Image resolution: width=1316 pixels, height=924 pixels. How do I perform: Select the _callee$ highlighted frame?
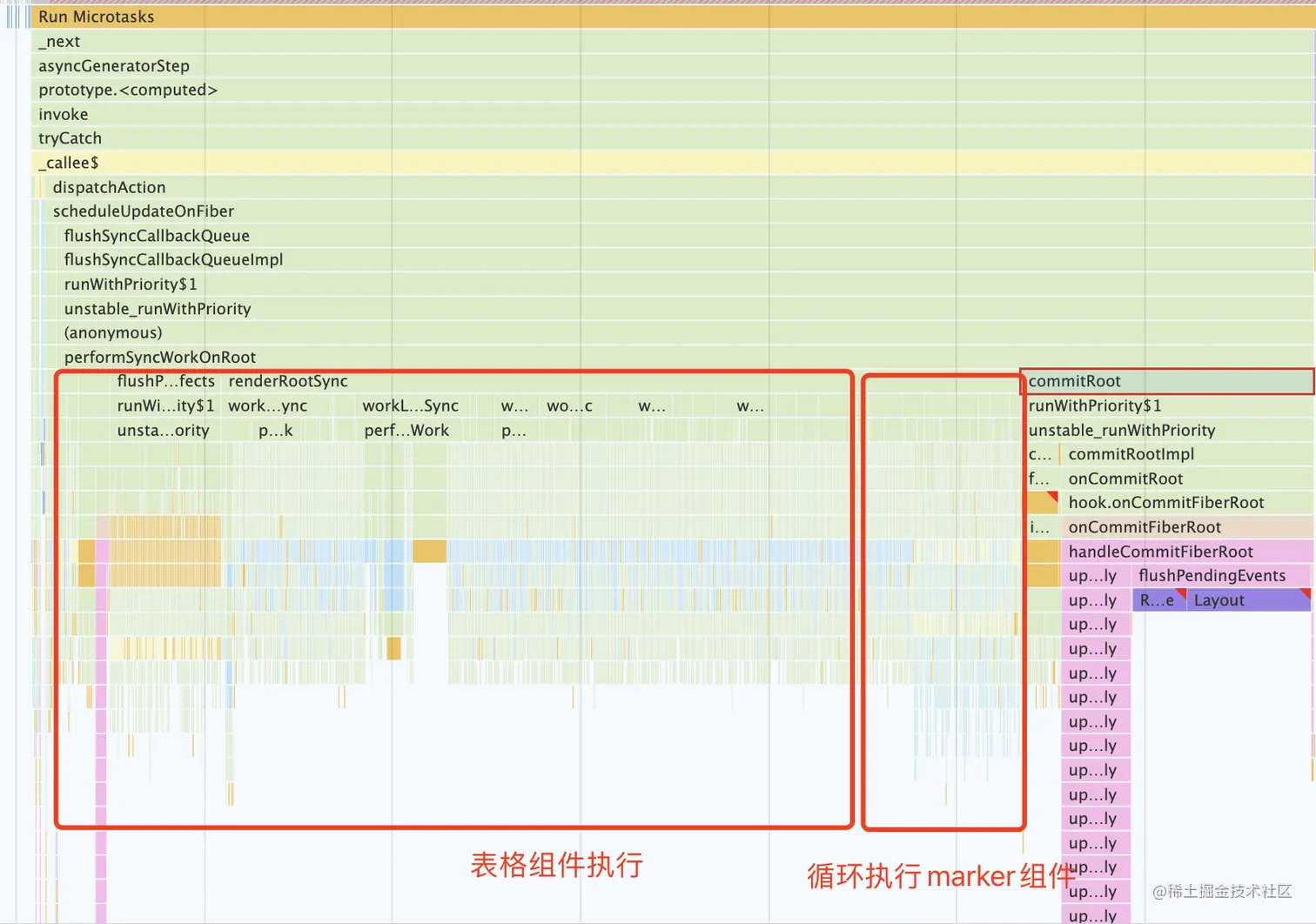pyautogui.click(x=673, y=163)
